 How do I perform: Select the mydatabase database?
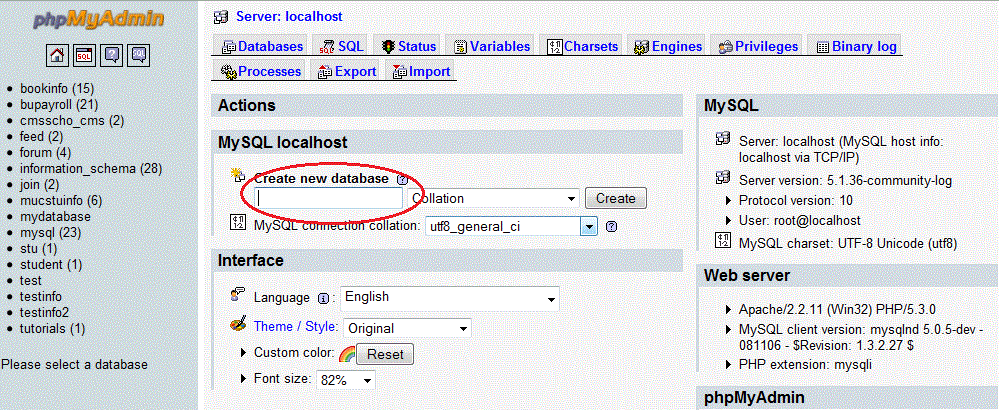coord(55,216)
